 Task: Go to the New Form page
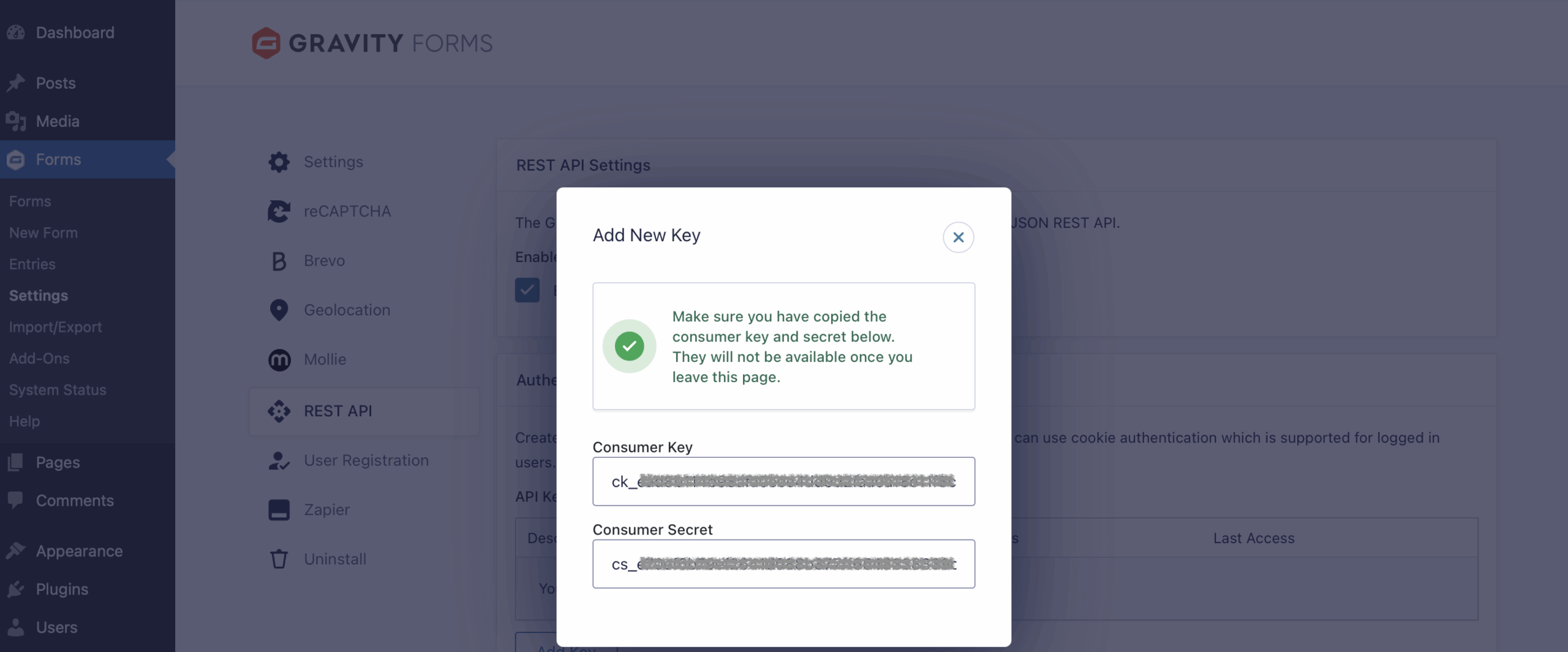coord(43,233)
